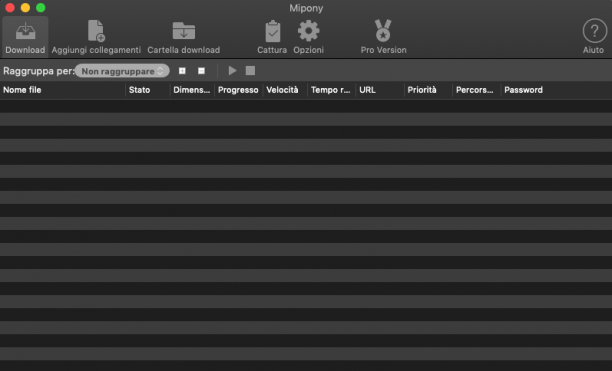Screen dimensions: 612x371
Task: Click the Dimens... column header
Action: point(192,90)
